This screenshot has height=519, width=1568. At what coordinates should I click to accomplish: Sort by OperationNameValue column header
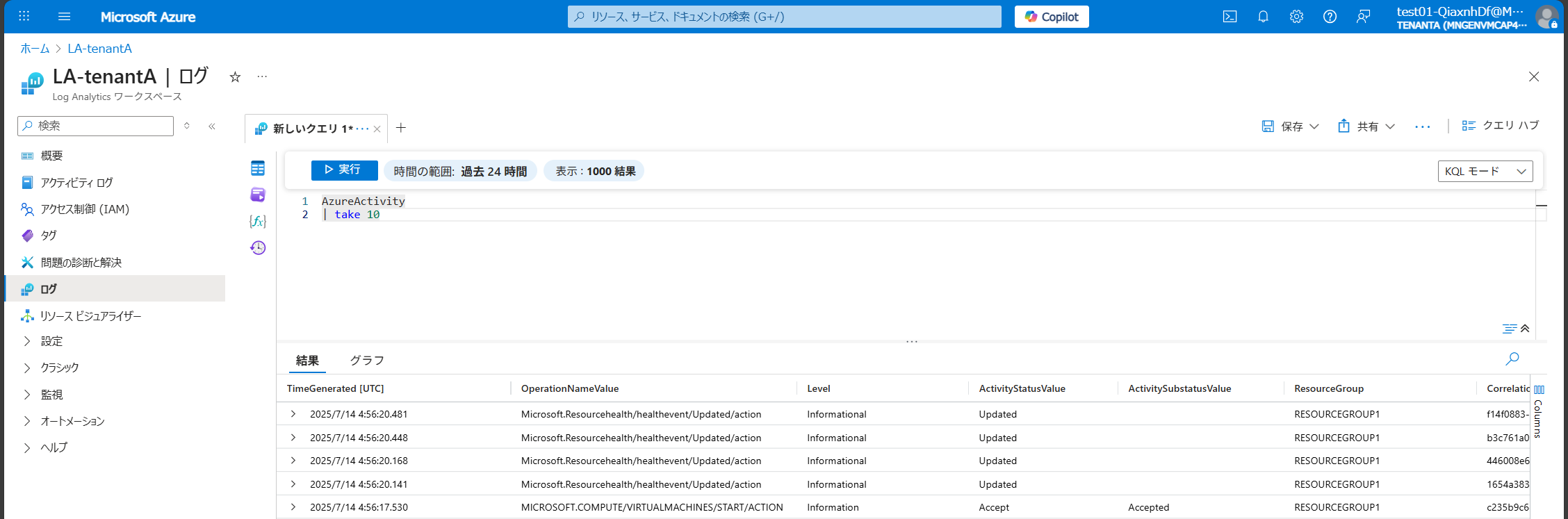click(570, 388)
